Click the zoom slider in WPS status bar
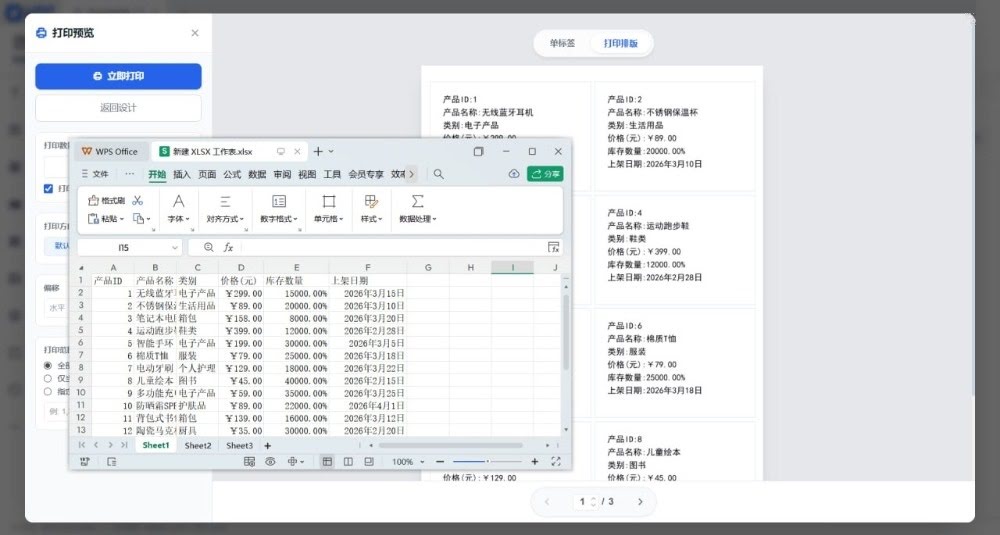Image resolution: width=1000 pixels, height=535 pixels. (x=487, y=462)
